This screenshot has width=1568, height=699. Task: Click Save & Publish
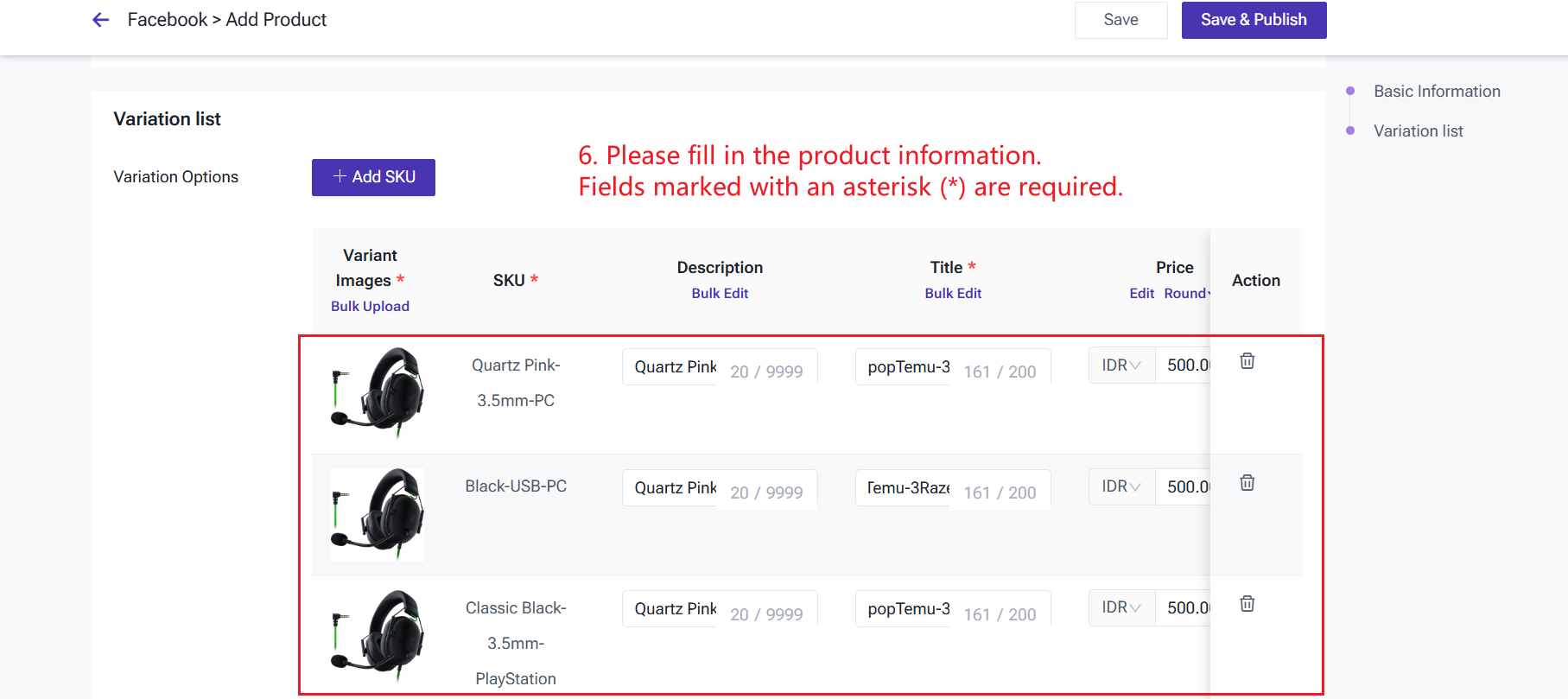tap(1253, 20)
